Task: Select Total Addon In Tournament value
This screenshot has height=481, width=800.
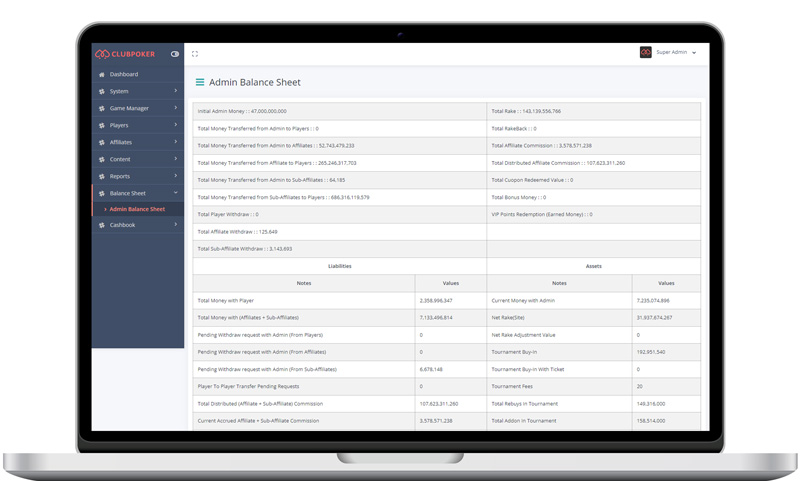Action: [x=651, y=421]
